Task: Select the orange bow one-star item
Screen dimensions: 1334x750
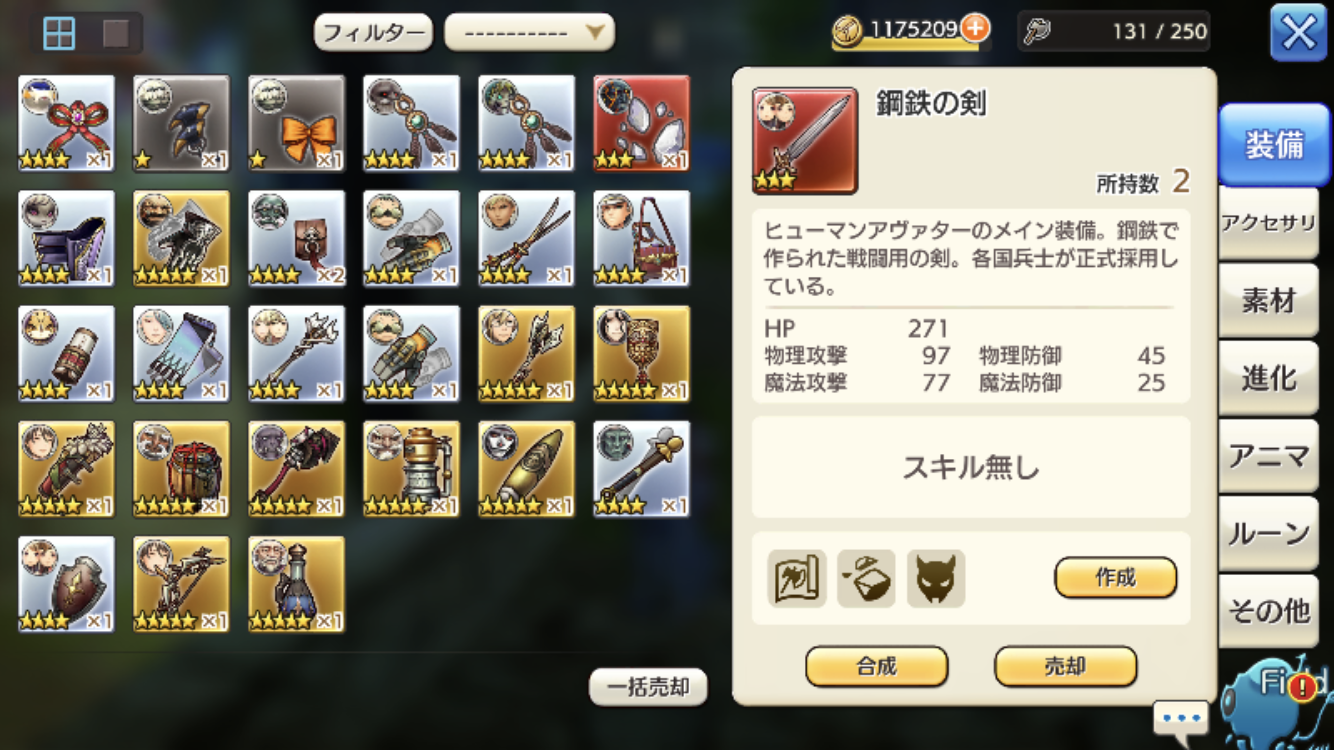Action: click(296, 123)
